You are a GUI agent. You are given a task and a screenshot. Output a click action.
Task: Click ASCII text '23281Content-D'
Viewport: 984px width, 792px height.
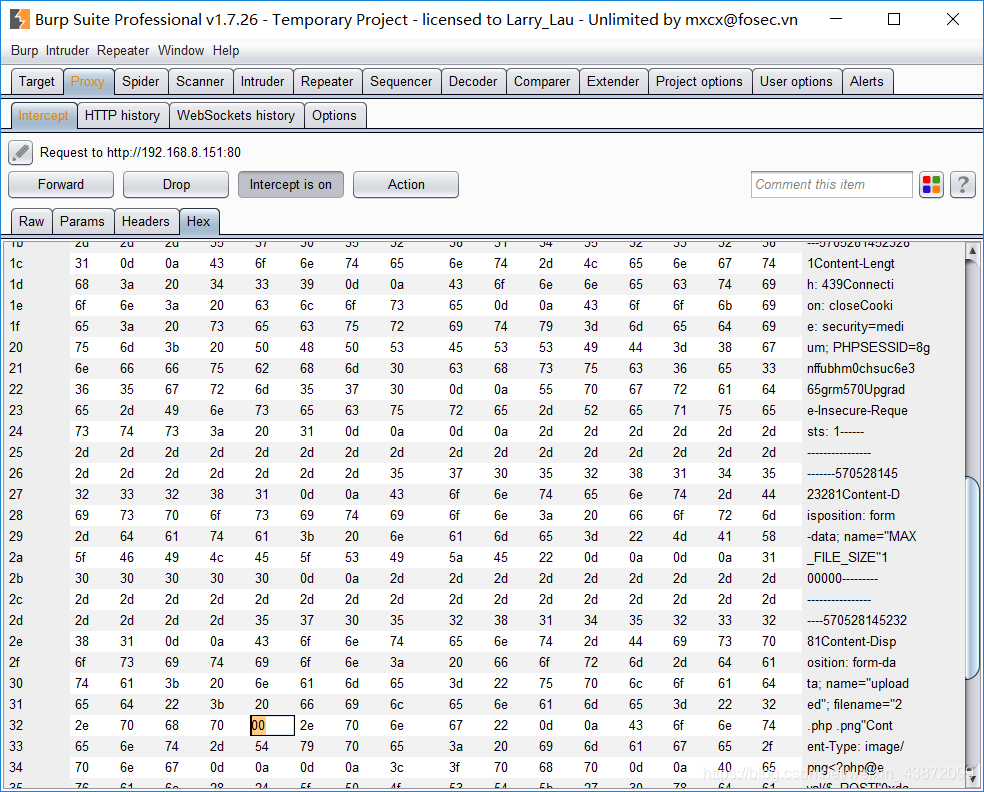pos(853,495)
